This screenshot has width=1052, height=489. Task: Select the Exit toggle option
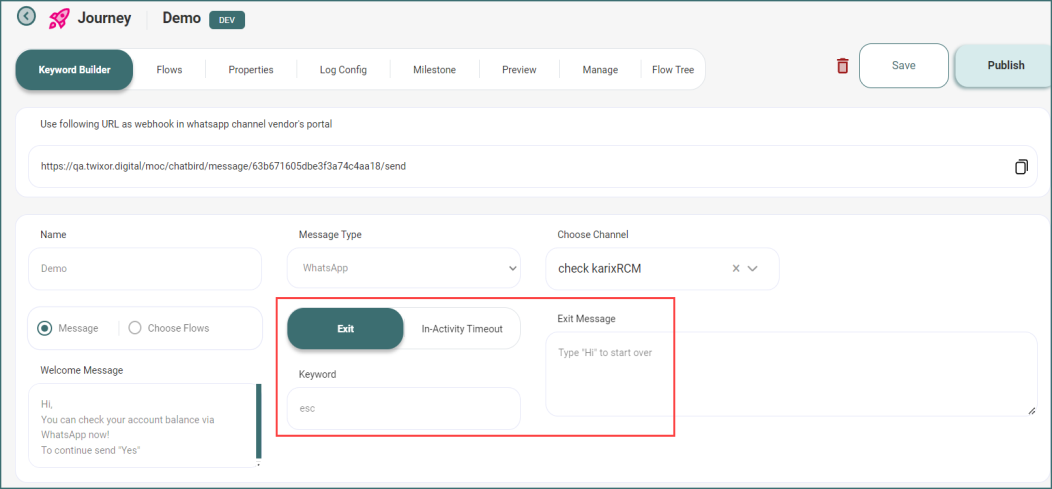click(x=345, y=328)
